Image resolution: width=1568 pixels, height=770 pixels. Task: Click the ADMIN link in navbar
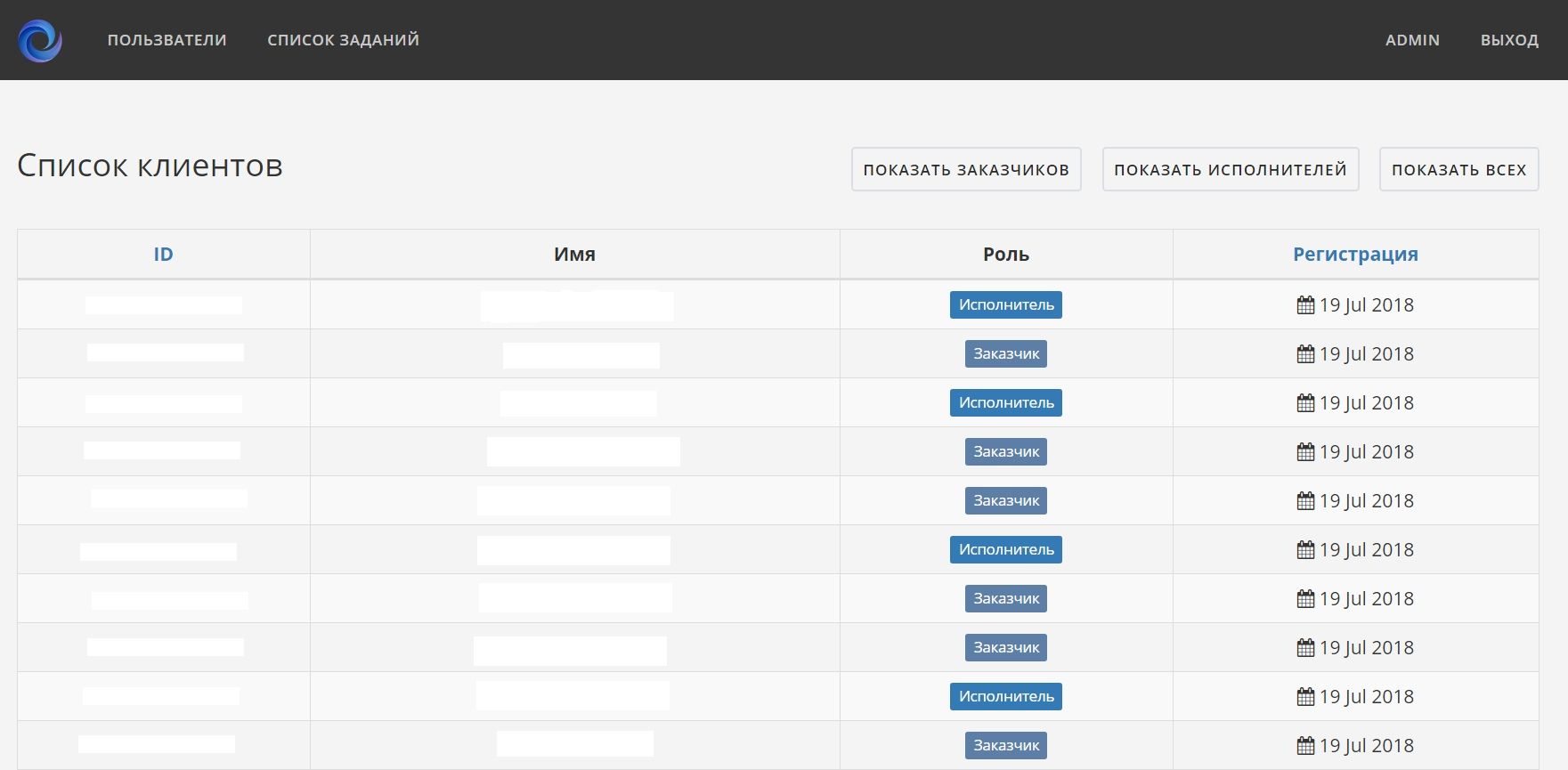(1412, 40)
